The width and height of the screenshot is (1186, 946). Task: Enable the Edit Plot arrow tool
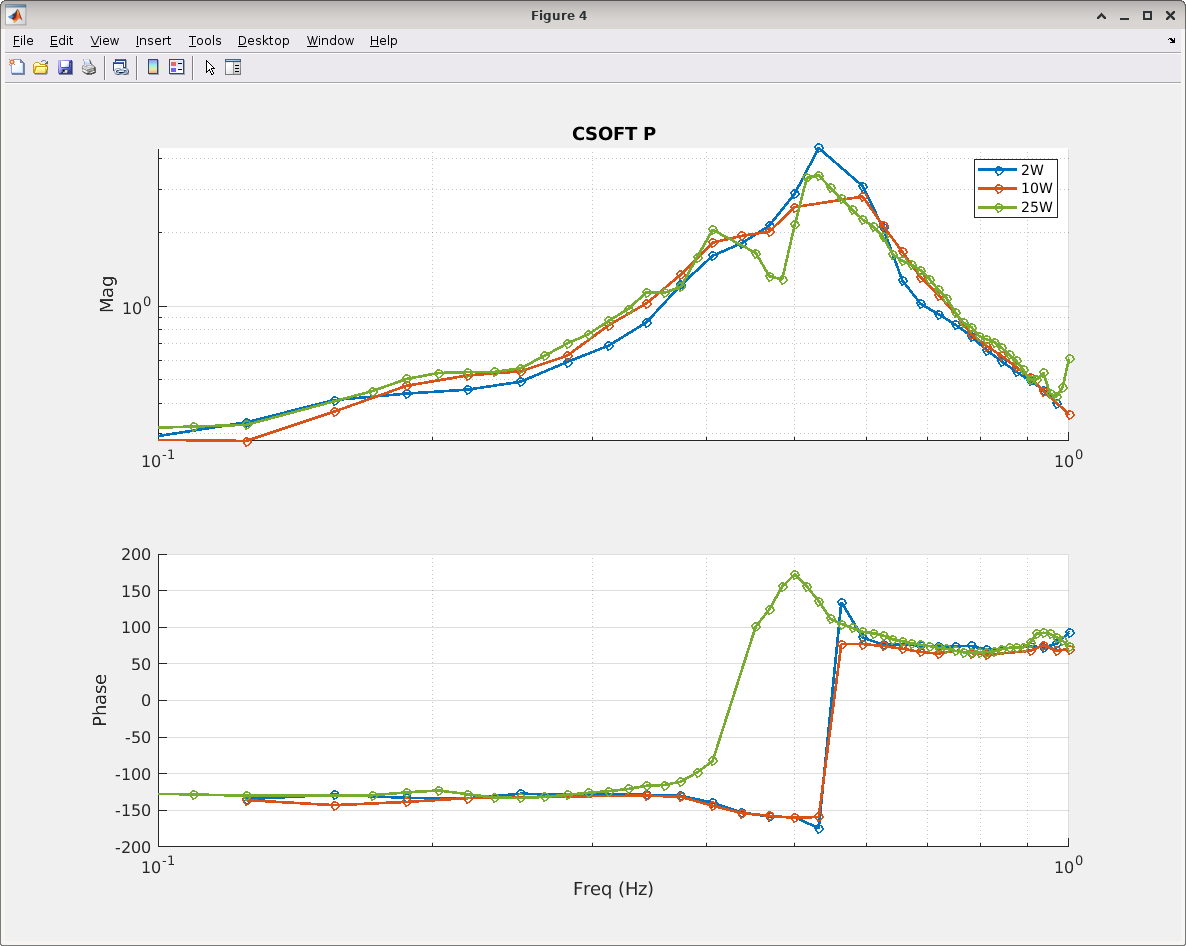pos(209,67)
